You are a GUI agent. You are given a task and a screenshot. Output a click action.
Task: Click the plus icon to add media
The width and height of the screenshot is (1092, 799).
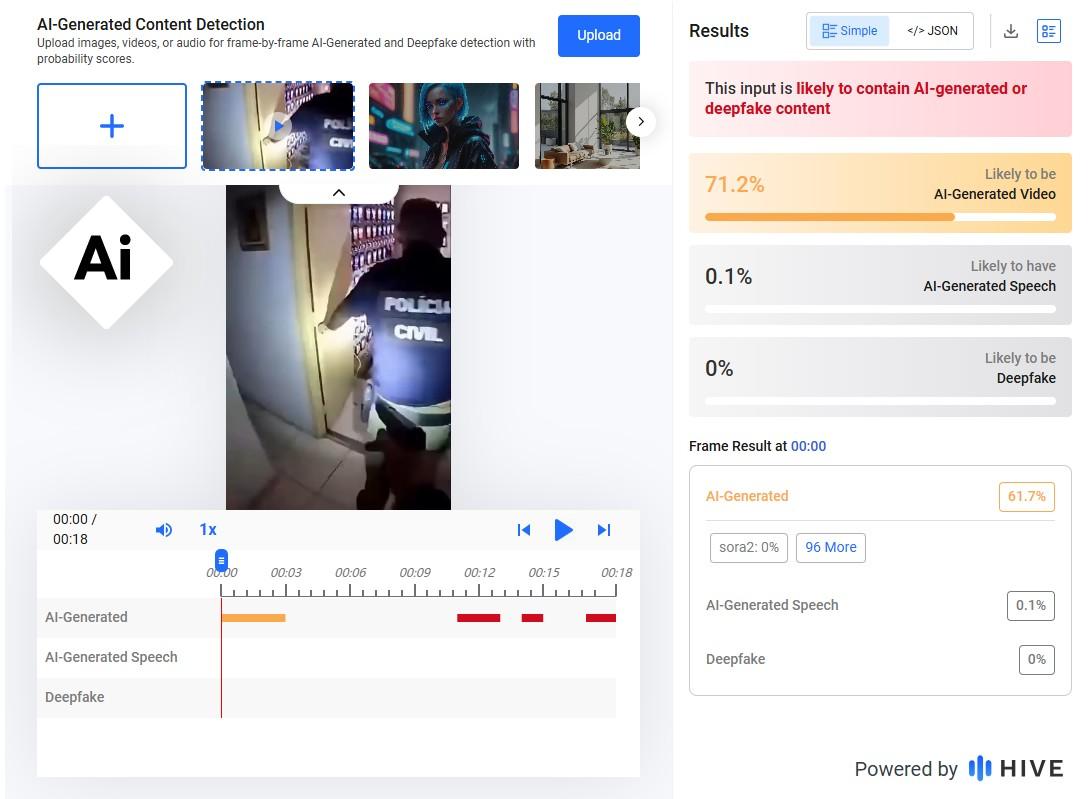point(112,126)
